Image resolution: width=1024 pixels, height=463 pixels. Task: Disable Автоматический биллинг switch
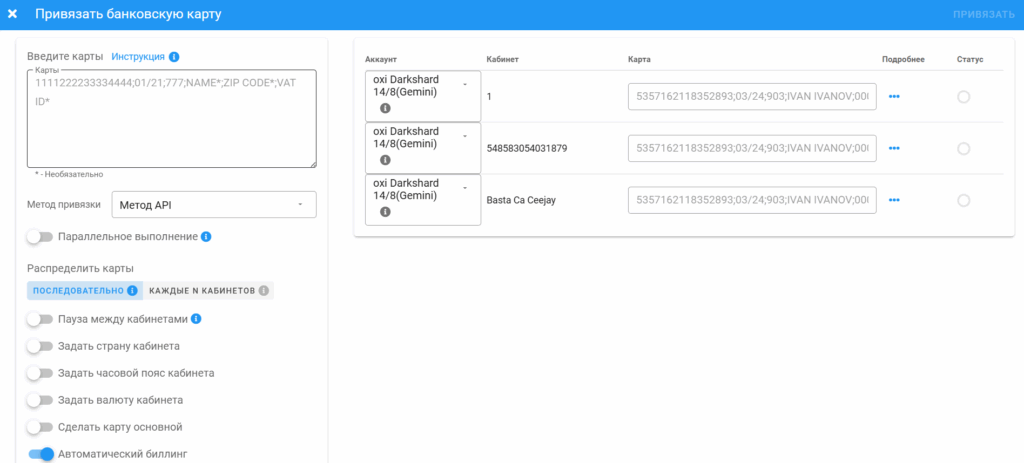coord(40,454)
